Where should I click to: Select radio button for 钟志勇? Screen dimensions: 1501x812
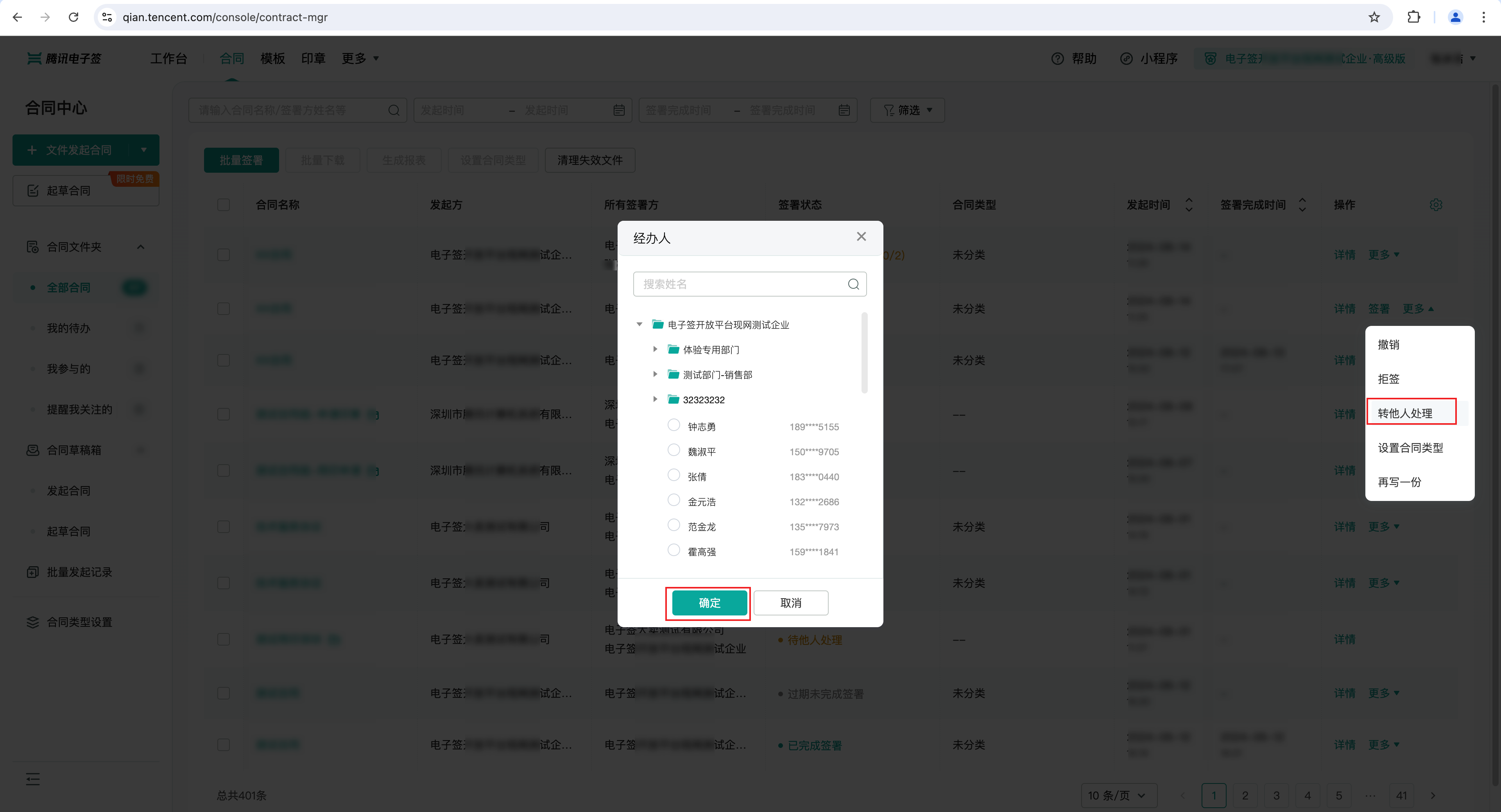point(673,425)
